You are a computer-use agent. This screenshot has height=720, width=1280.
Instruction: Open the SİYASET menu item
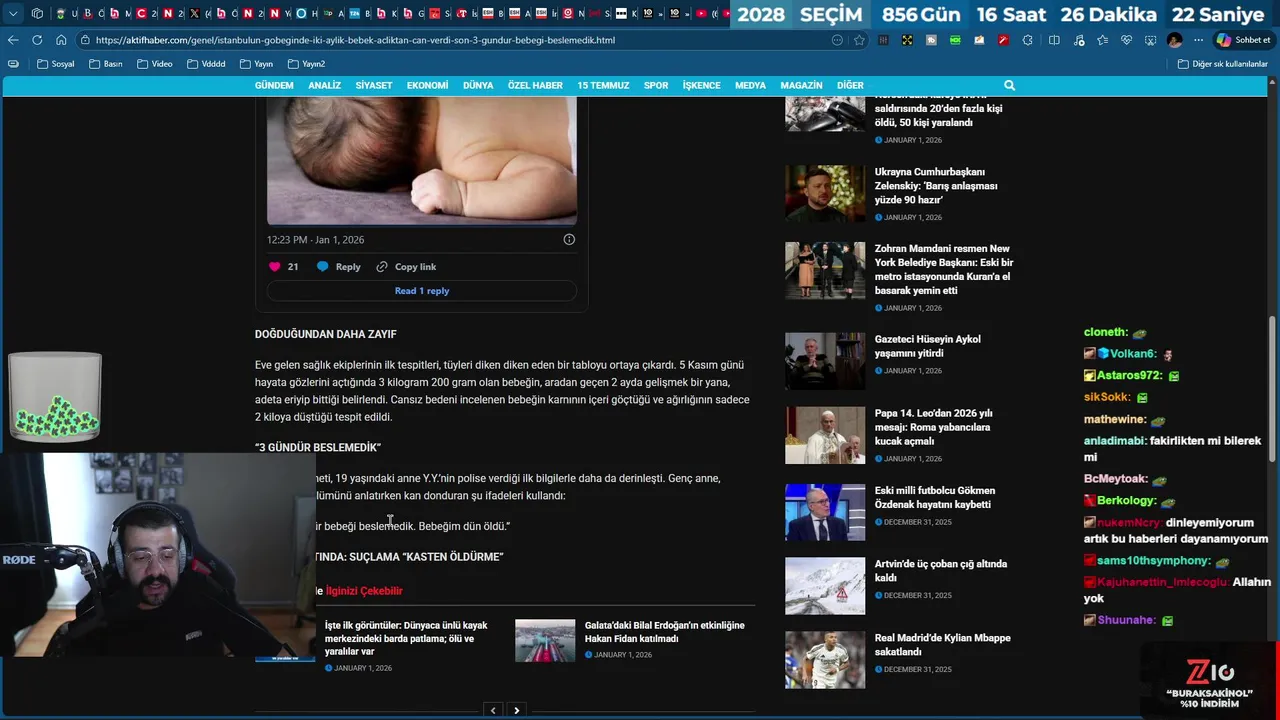[374, 86]
